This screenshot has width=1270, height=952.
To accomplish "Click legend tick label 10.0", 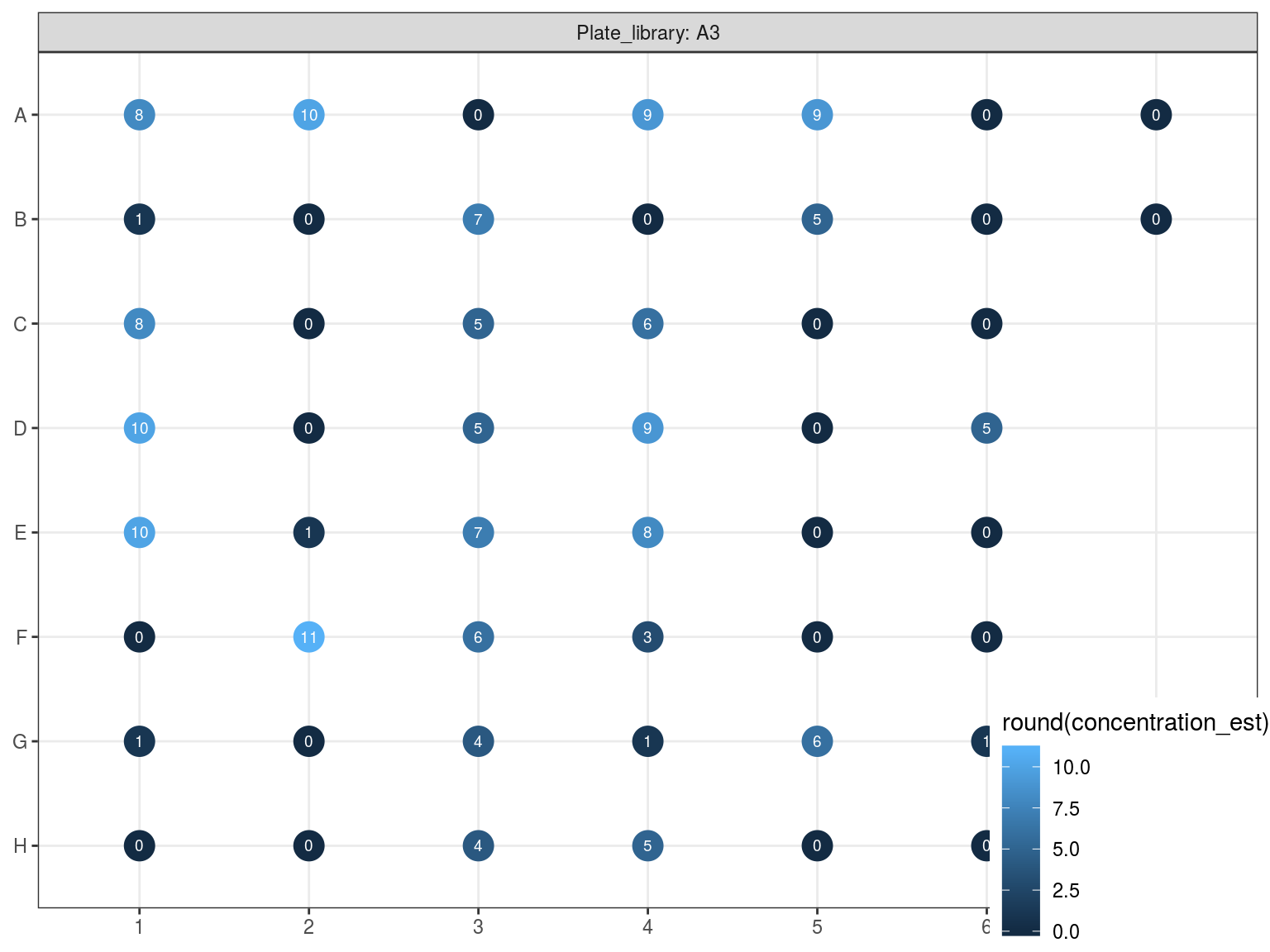I will [1072, 768].
